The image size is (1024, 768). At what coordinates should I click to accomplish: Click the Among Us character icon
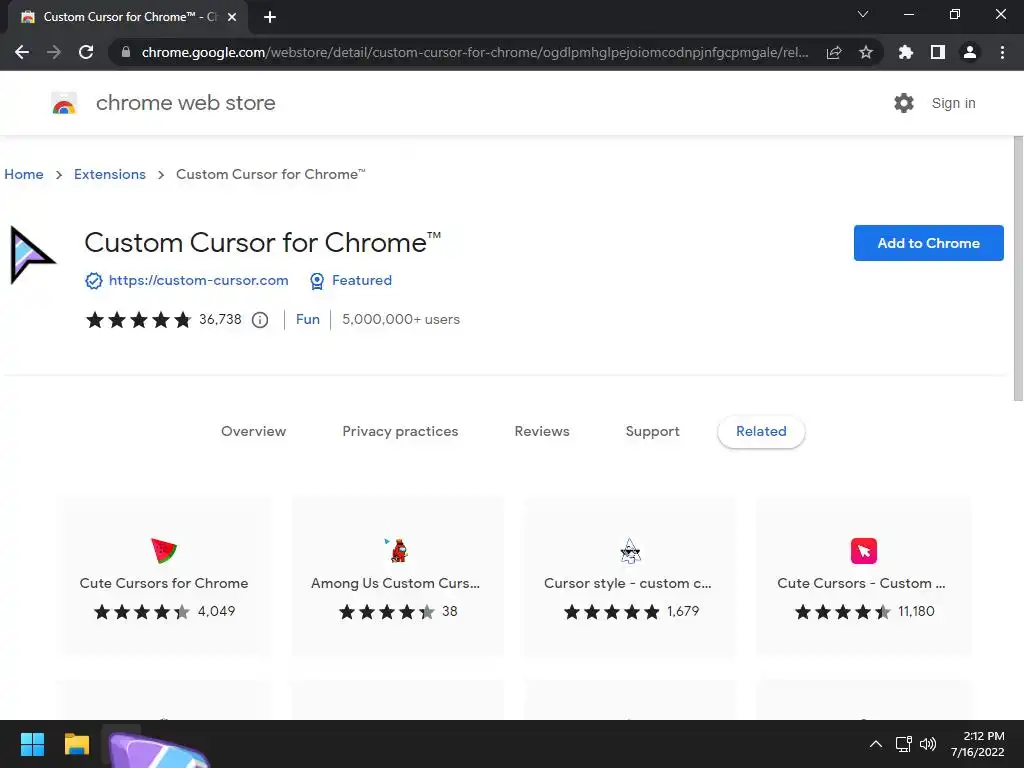pyautogui.click(x=397, y=551)
